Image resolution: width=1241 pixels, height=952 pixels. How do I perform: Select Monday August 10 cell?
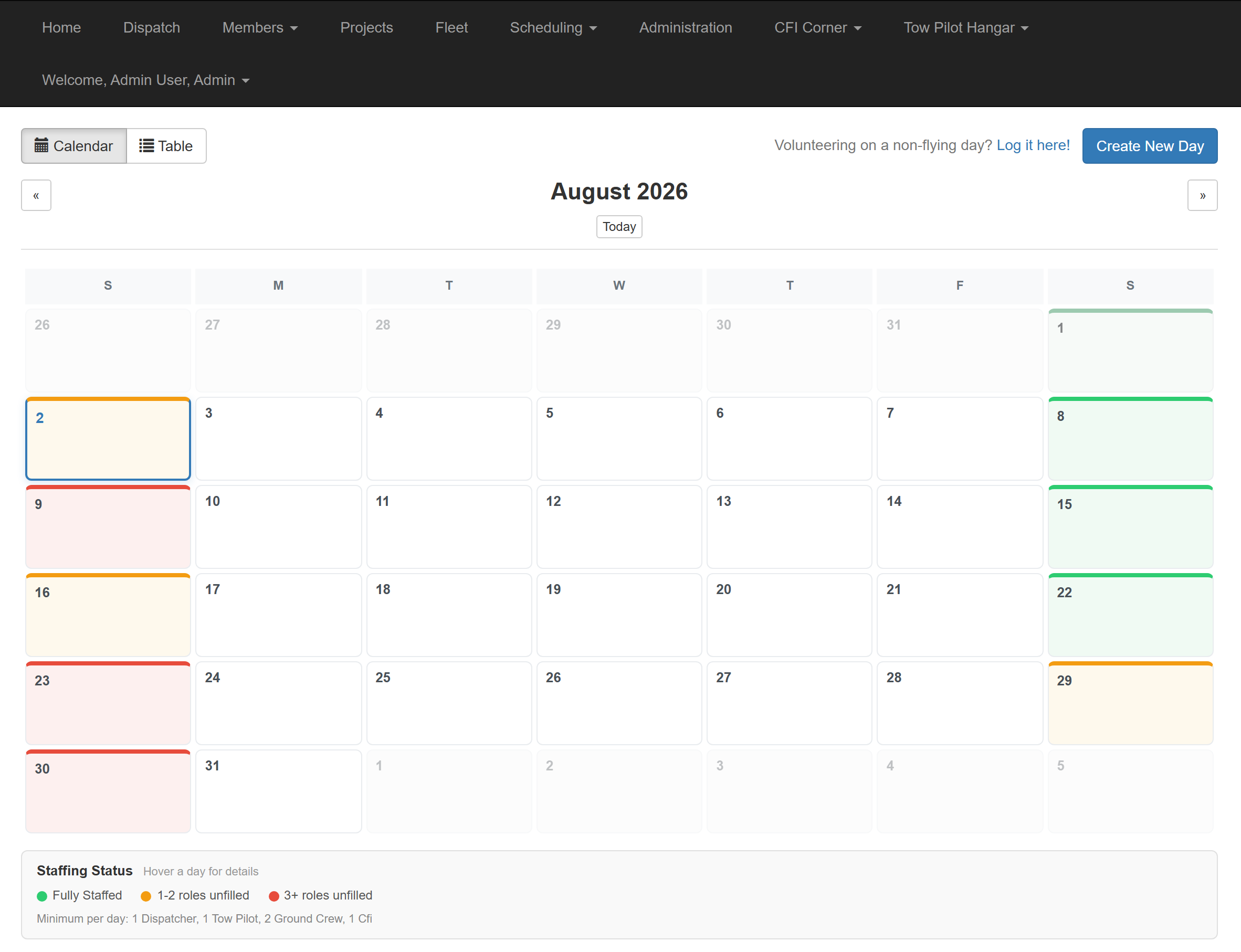278,527
